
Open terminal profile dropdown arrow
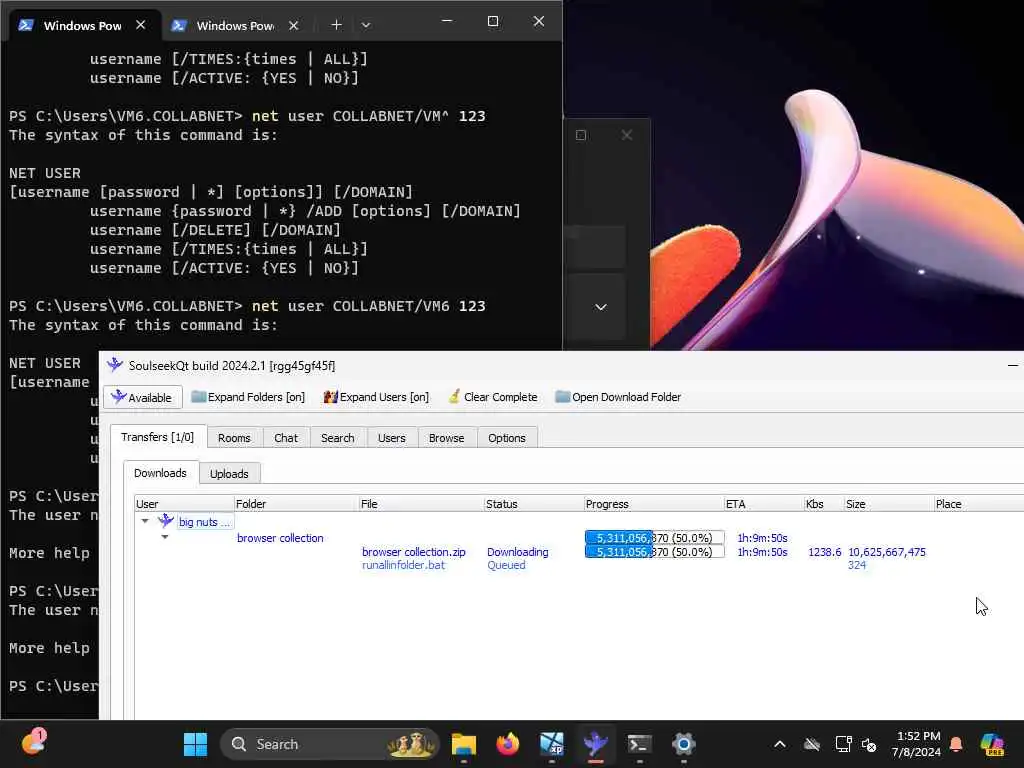point(366,25)
